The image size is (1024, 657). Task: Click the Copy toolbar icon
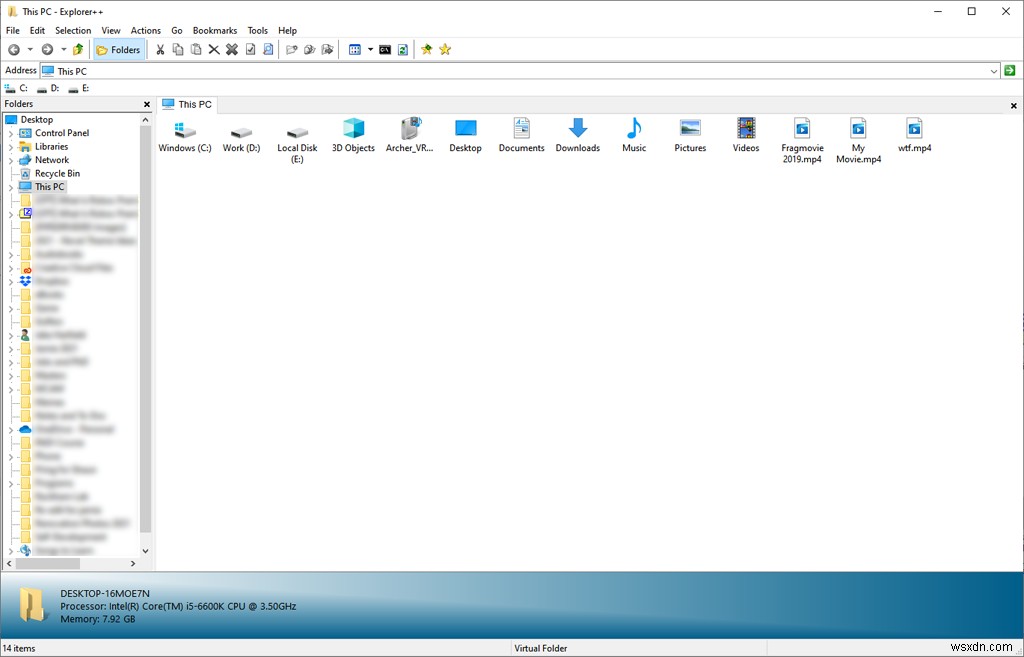click(178, 49)
